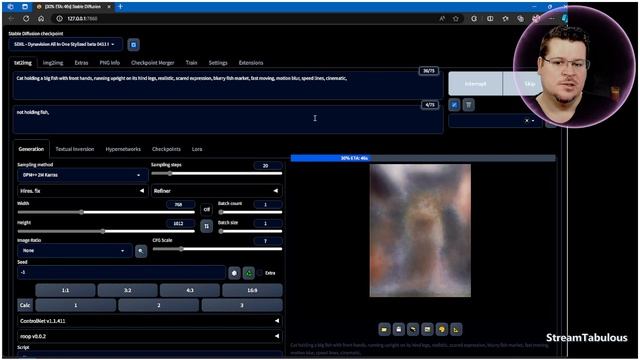Toggle the Extra seed checkbox
Viewport: 640px width, 360px height.
click(260, 273)
